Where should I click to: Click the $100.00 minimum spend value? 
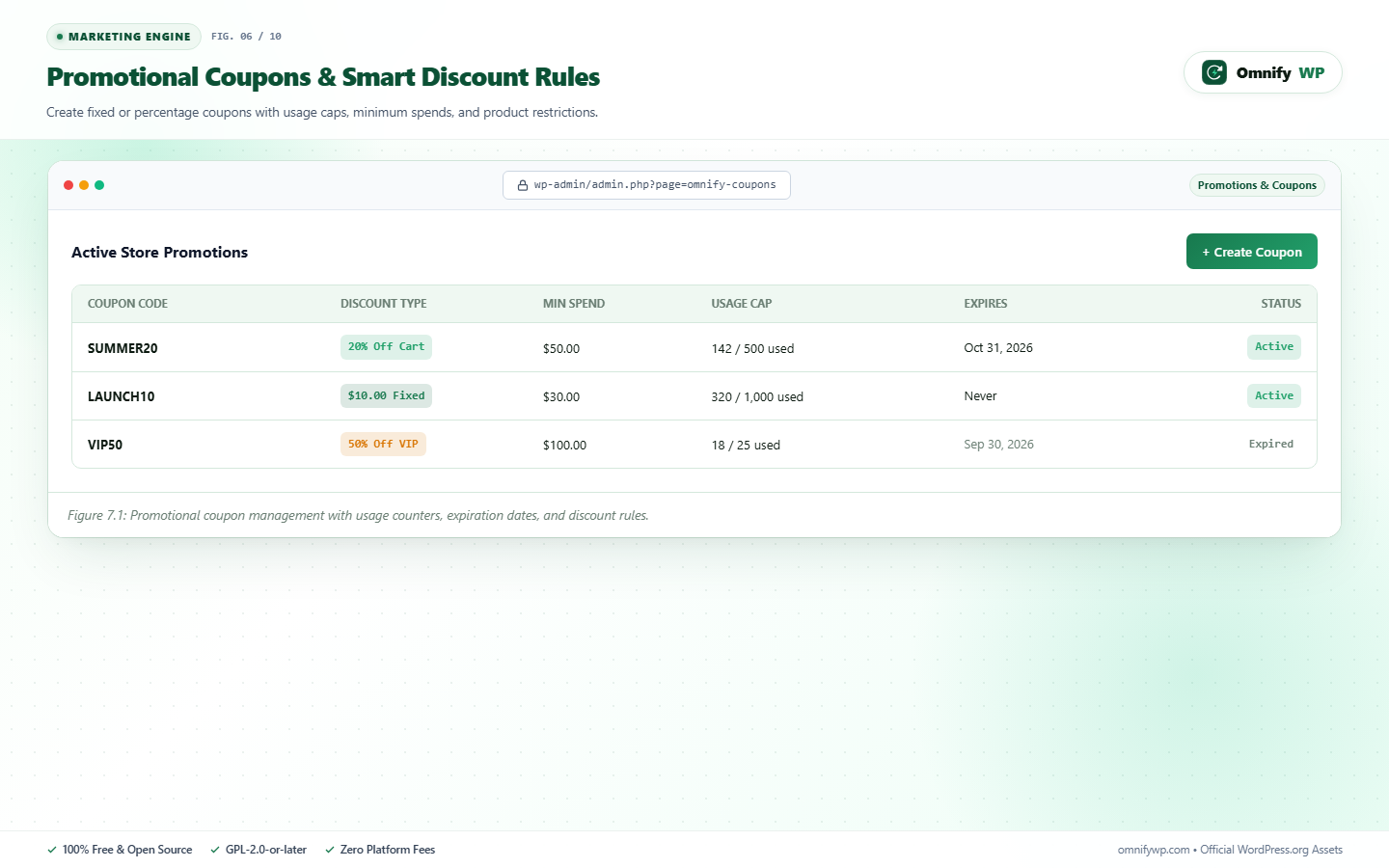tap(564, 446)
